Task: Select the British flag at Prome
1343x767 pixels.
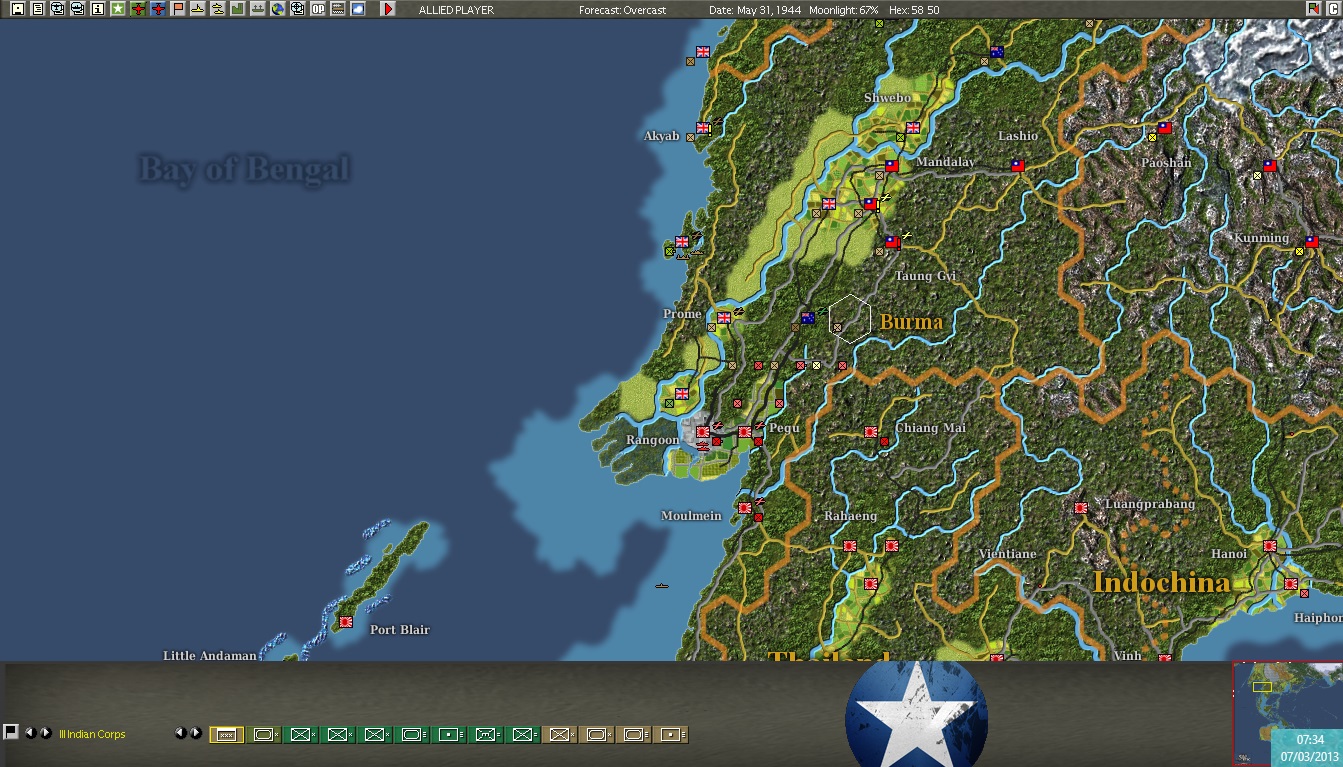Action: pyautogui.click(x=724, y=318)
